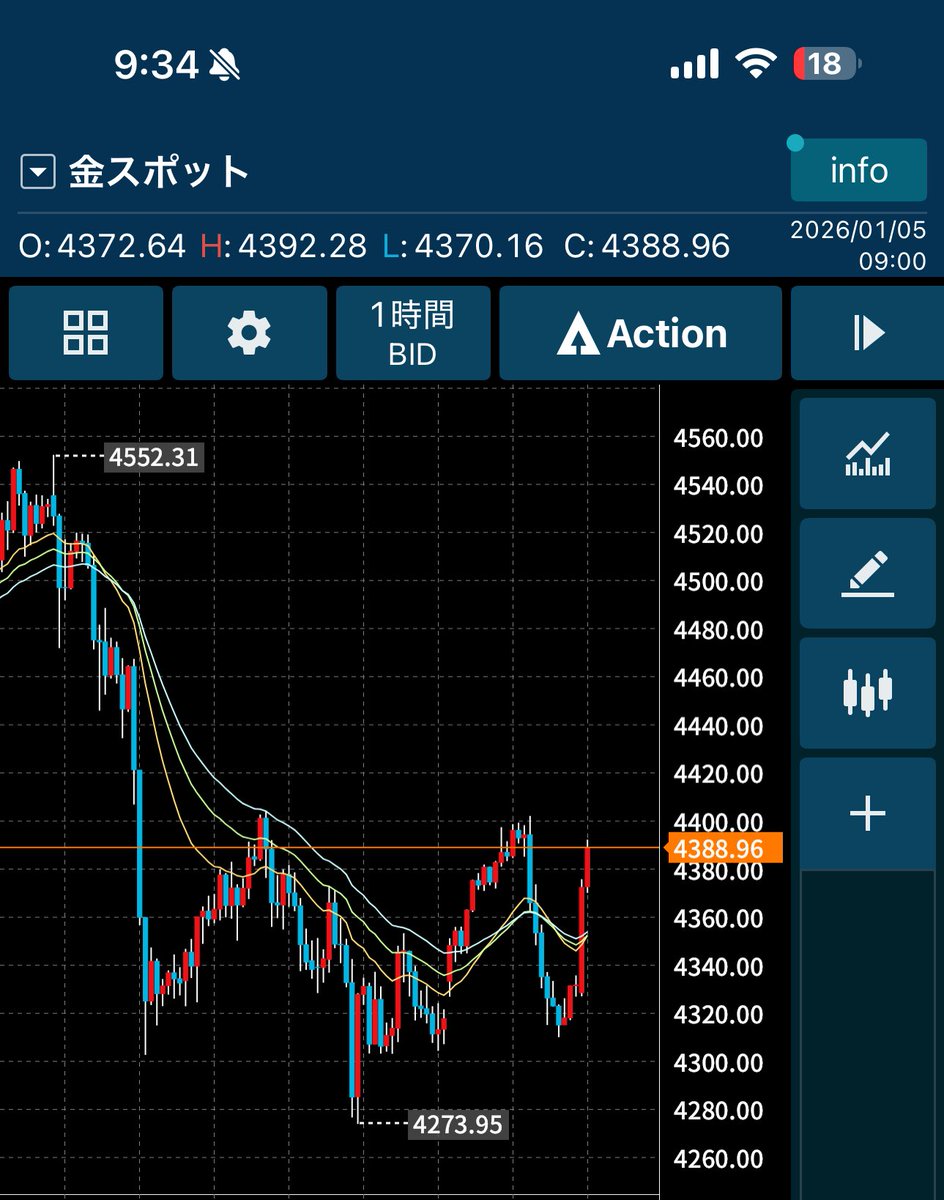Tap the 4440.00 price axis label

pos(718,726)
